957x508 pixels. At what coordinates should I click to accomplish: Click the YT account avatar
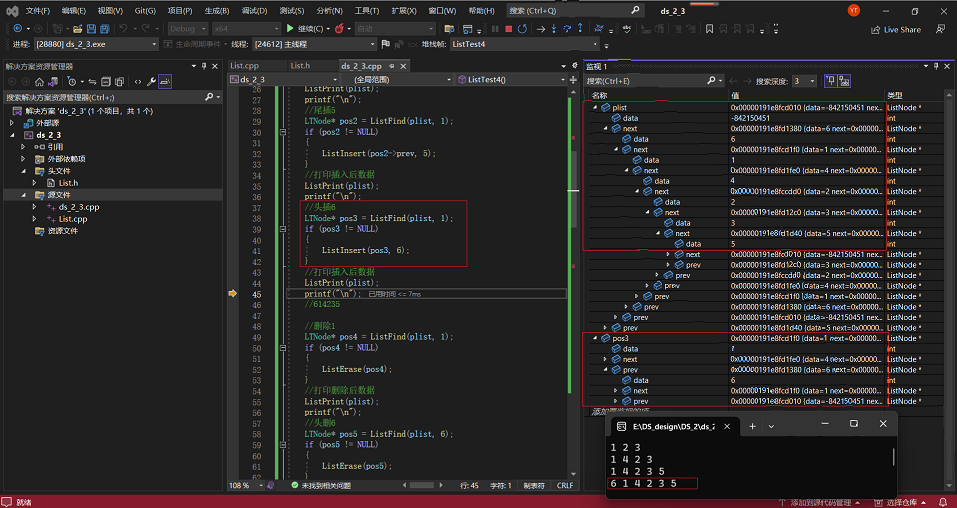click(854, 10)
